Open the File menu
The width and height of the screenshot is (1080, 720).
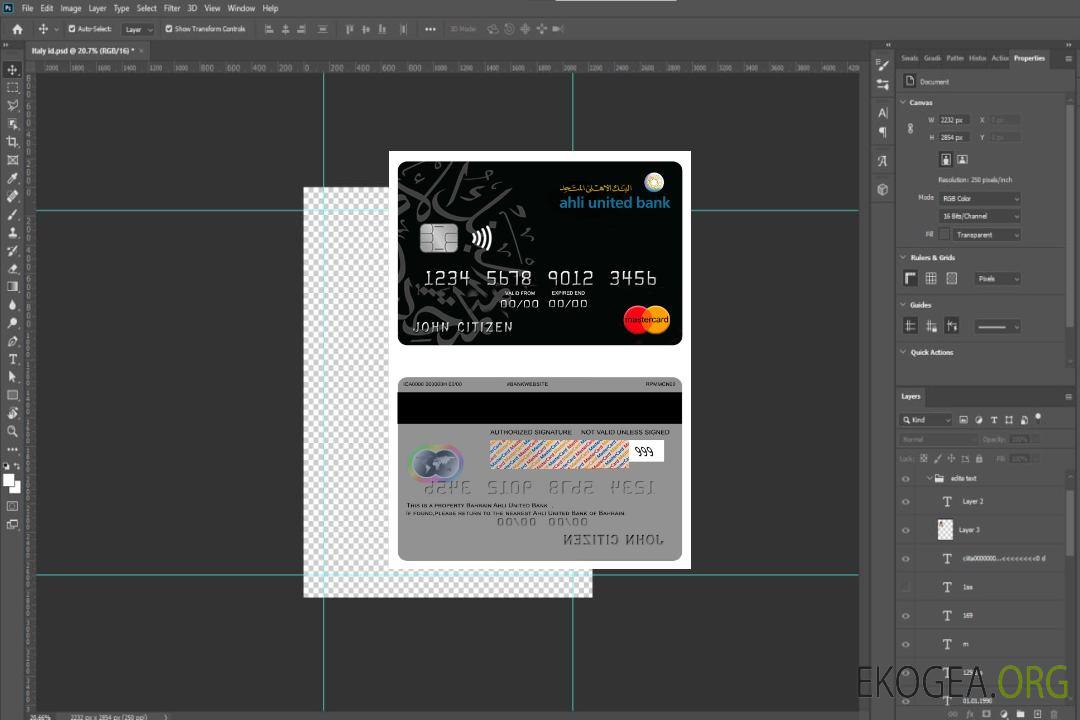[x=28, y=8]
